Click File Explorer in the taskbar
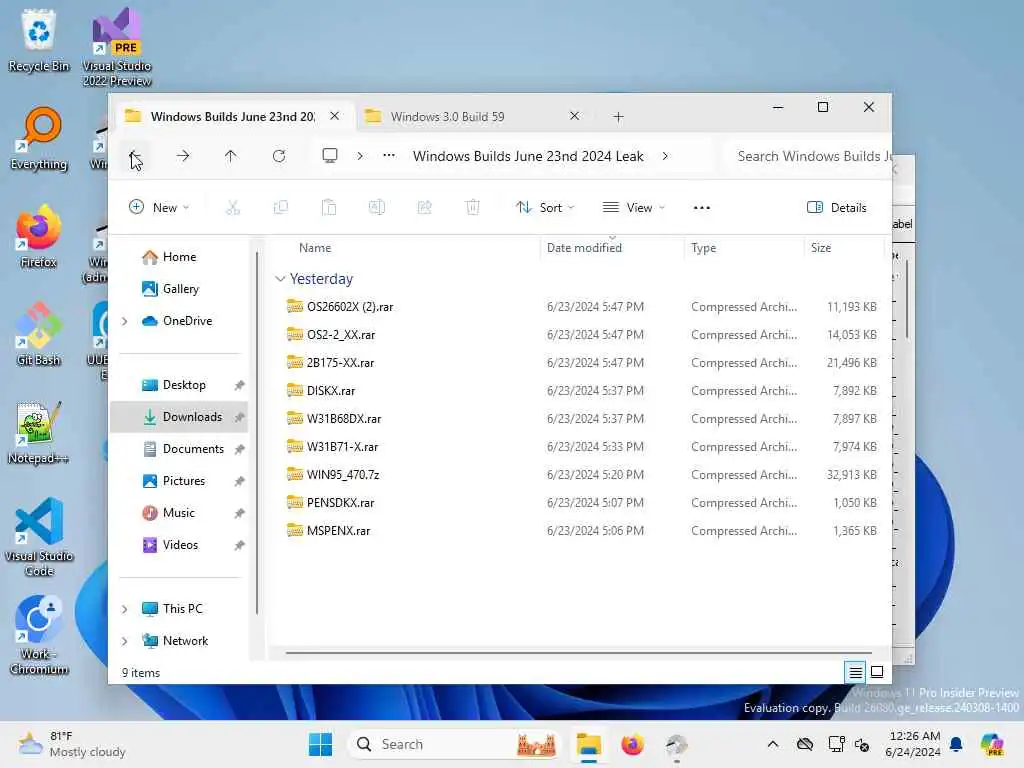Screen dimensions: 1024x768 [588, 744]
